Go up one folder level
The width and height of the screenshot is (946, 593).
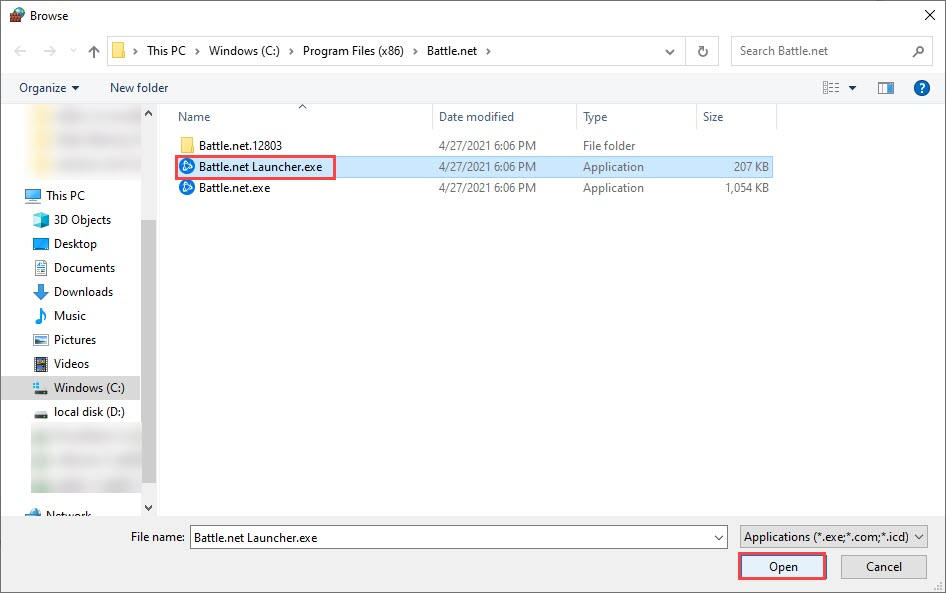tap(94, 51)
